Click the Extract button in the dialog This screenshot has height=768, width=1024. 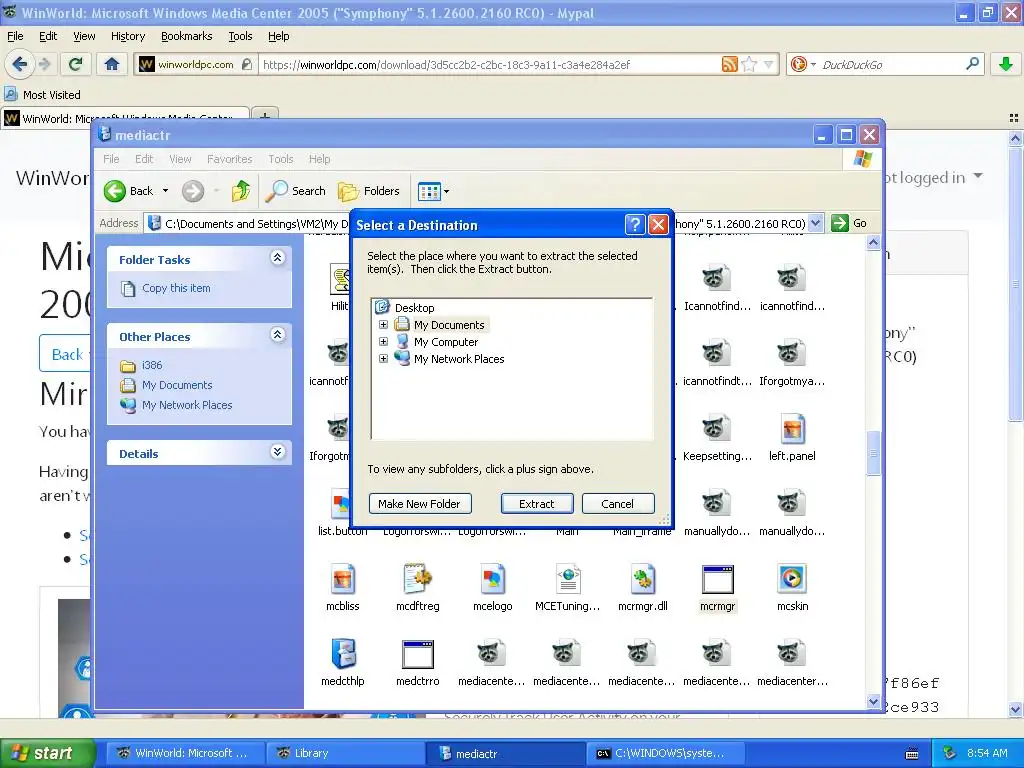coord(537,504)
